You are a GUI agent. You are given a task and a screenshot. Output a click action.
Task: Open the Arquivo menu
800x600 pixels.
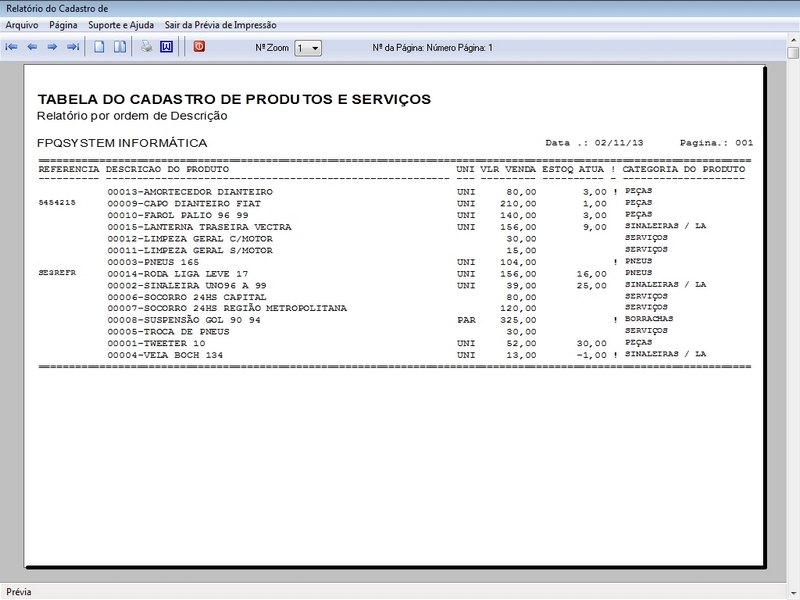click(x=22, y=25)
